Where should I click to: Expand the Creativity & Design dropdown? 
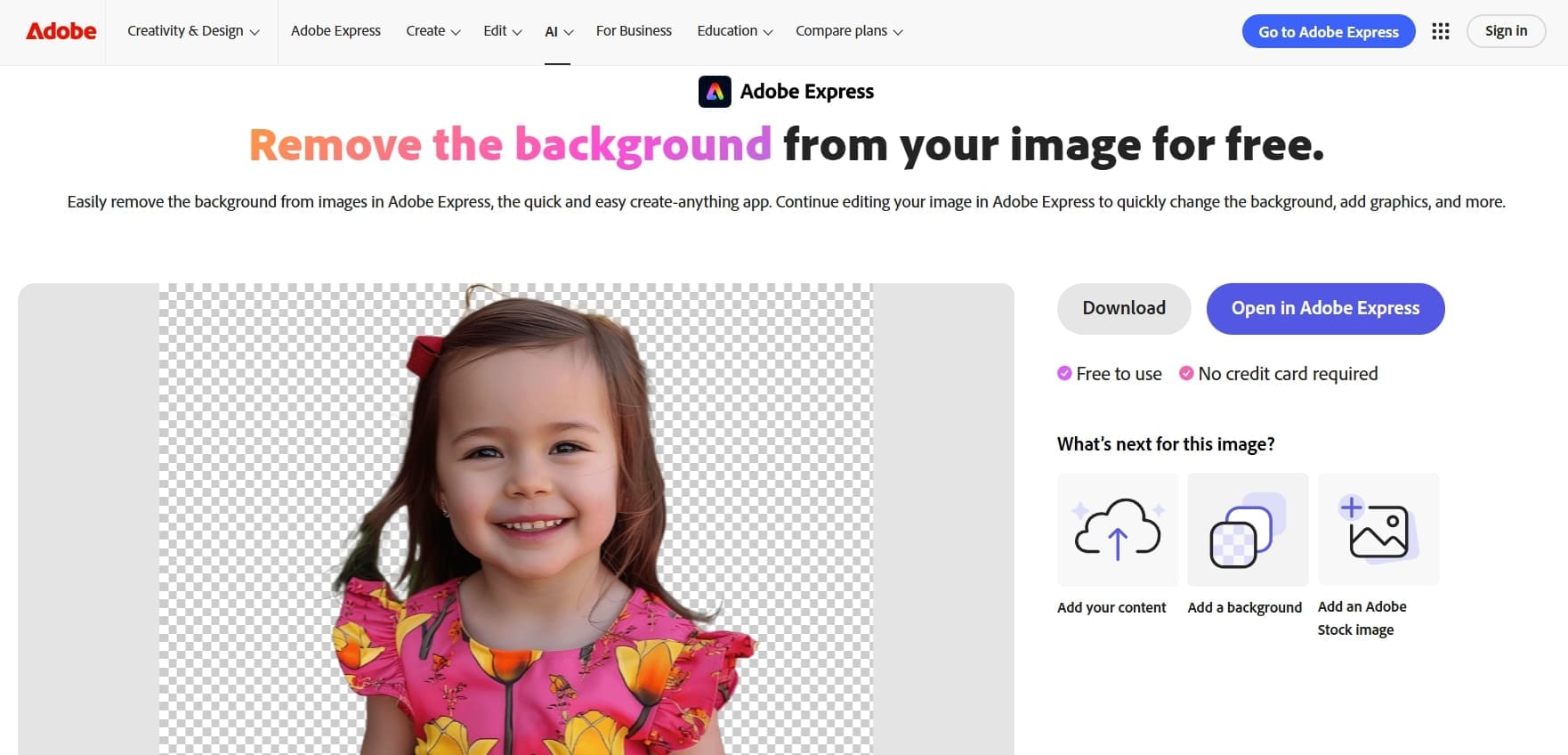pos(193,31)
